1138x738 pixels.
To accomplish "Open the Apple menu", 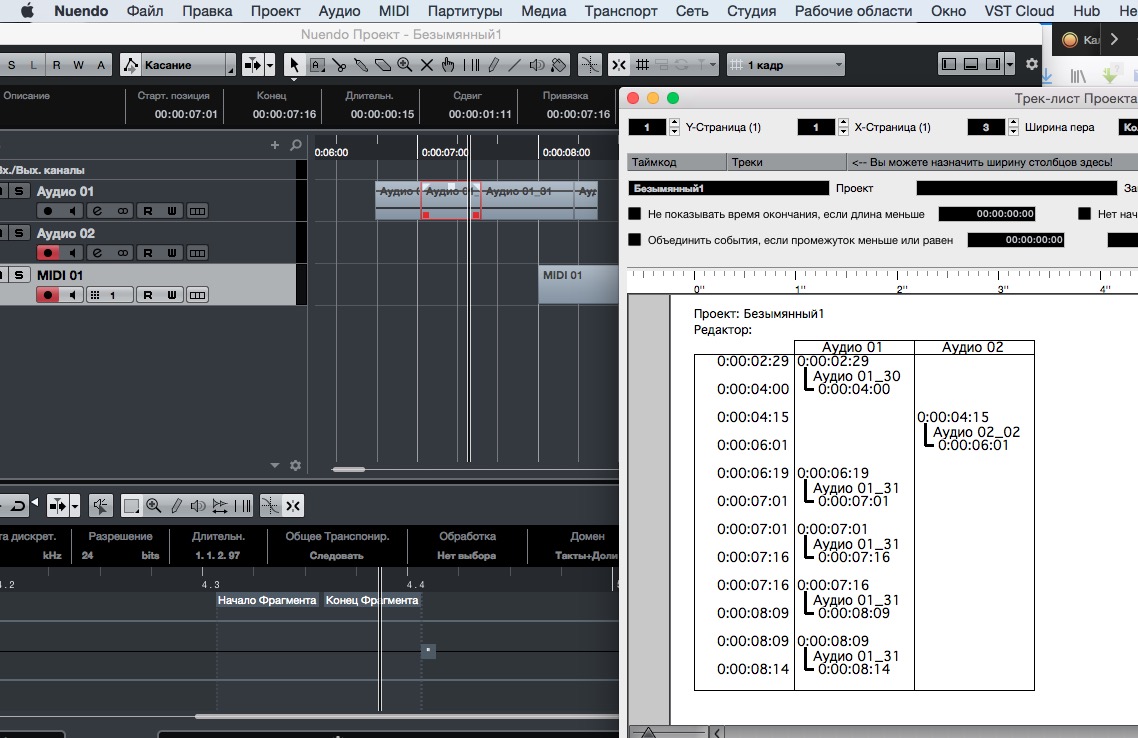I will point(27,11).
